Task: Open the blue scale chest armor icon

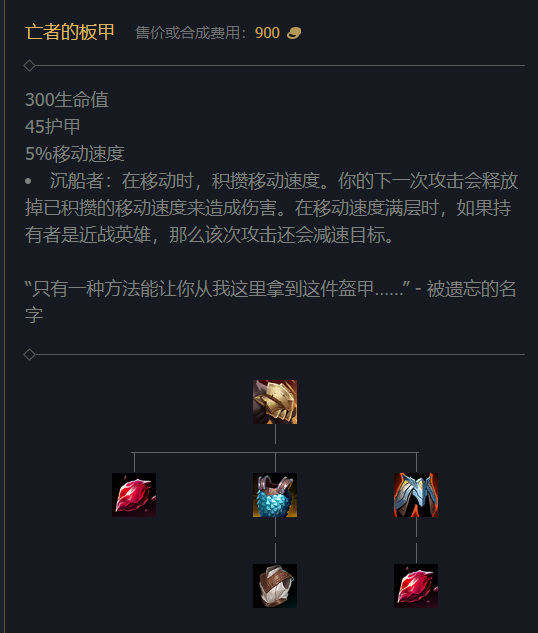Action: pyautogui.click(x=275, y=495)
